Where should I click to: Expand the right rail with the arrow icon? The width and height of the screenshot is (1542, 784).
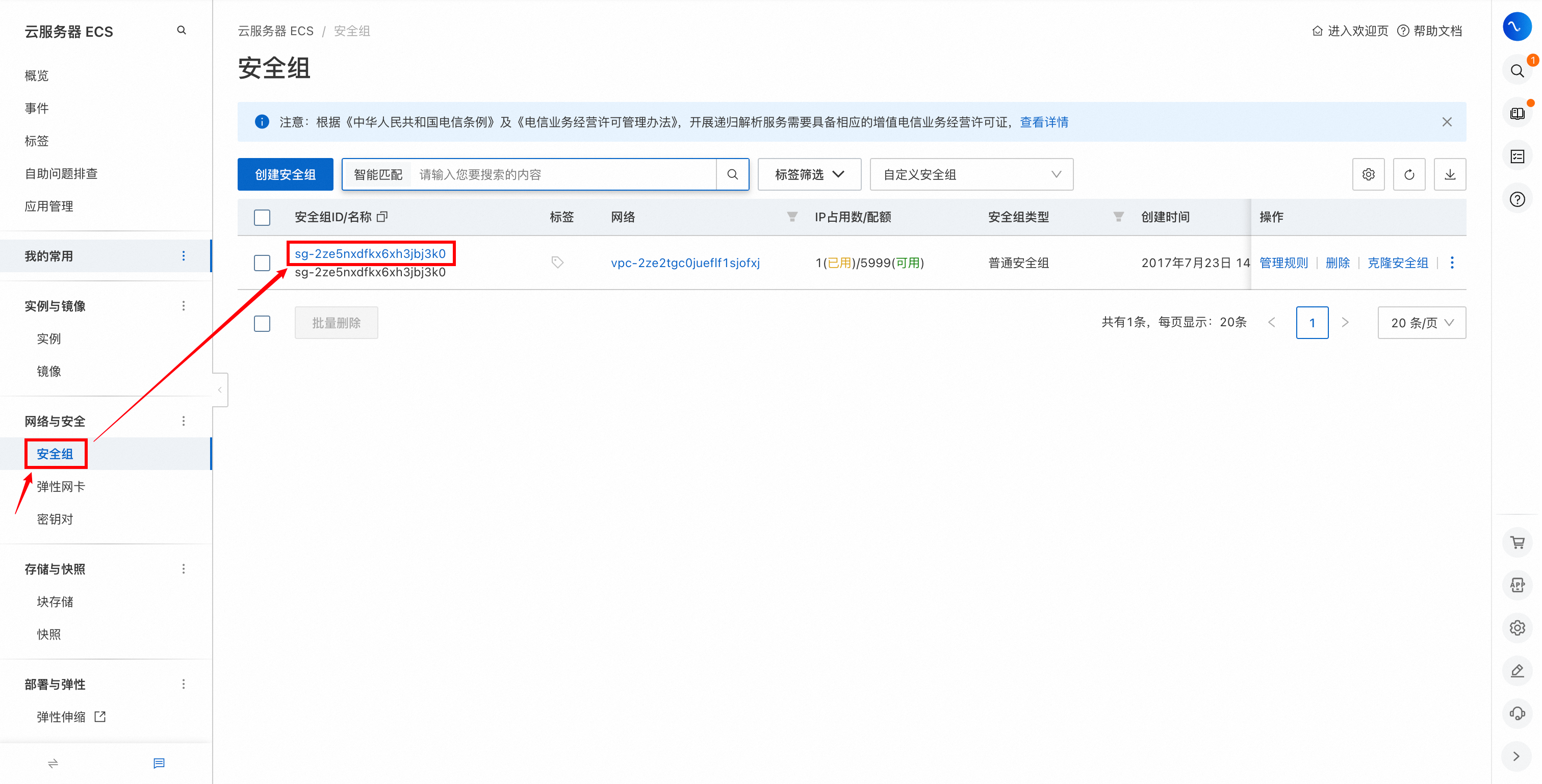coord(1517,756)
